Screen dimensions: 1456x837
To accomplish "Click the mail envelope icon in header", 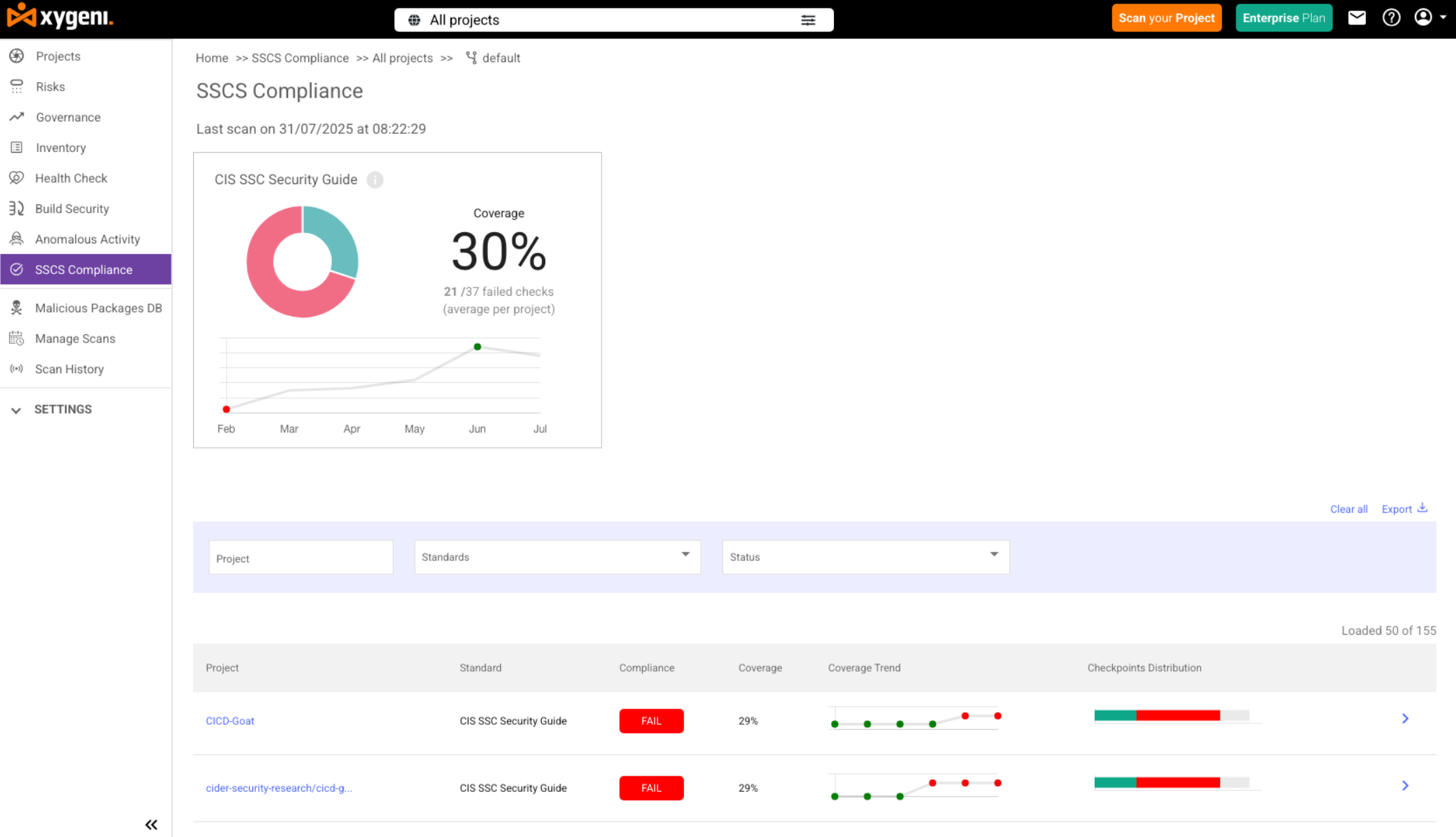I will pyautogui.click(x=1356, y=18).
